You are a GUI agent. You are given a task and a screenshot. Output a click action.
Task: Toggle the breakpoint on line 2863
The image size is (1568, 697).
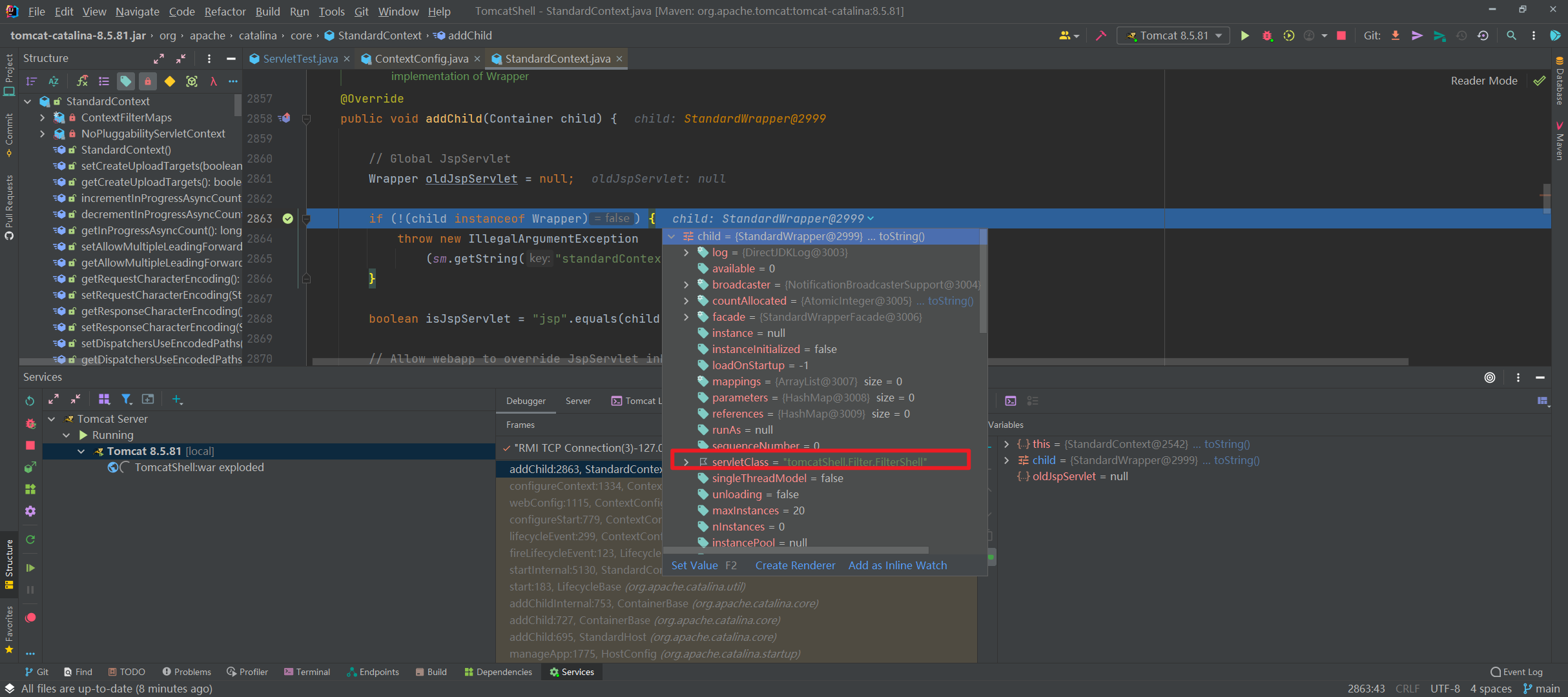(288, 219)
